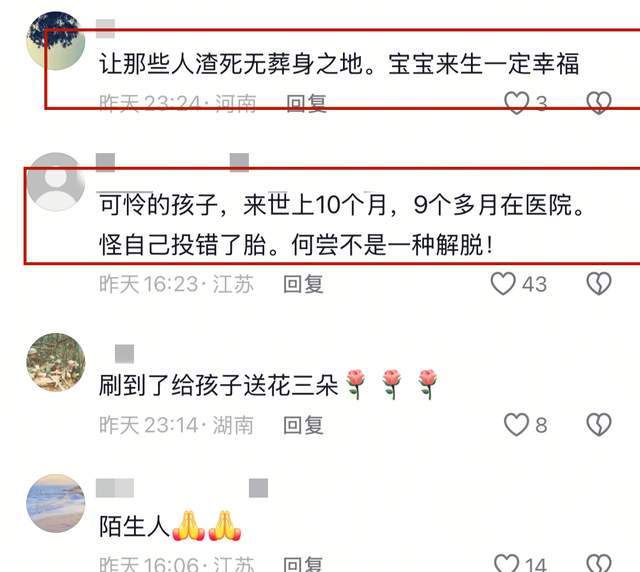Screen dimensions: 640x572
Task: Dislike the 河南 comment with broken heart
Action: point(599,102)
